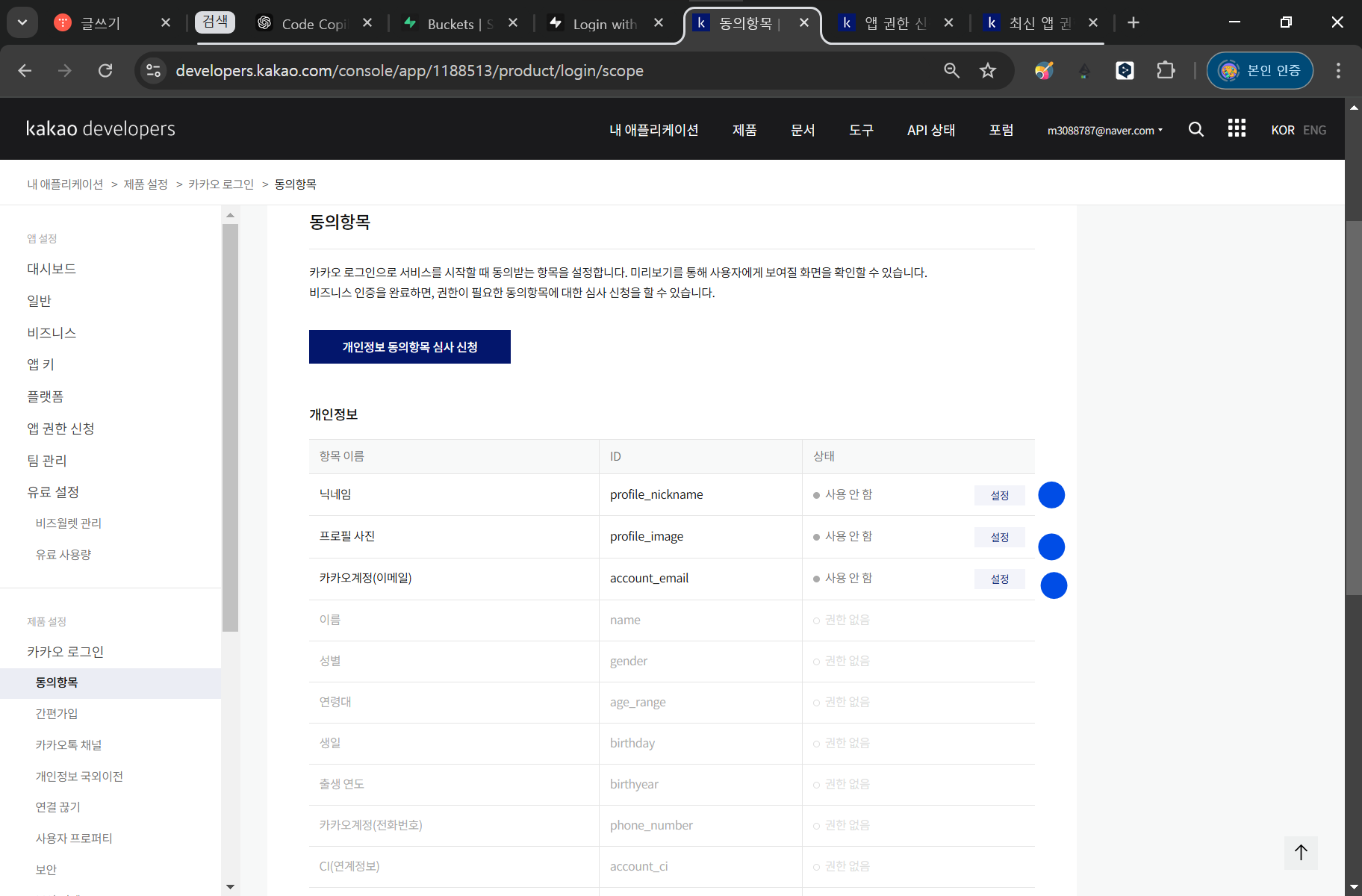Follow the 내 애플리케이션 breadcrumb
The image size is (1362, 896).
(x=65, y=184)
